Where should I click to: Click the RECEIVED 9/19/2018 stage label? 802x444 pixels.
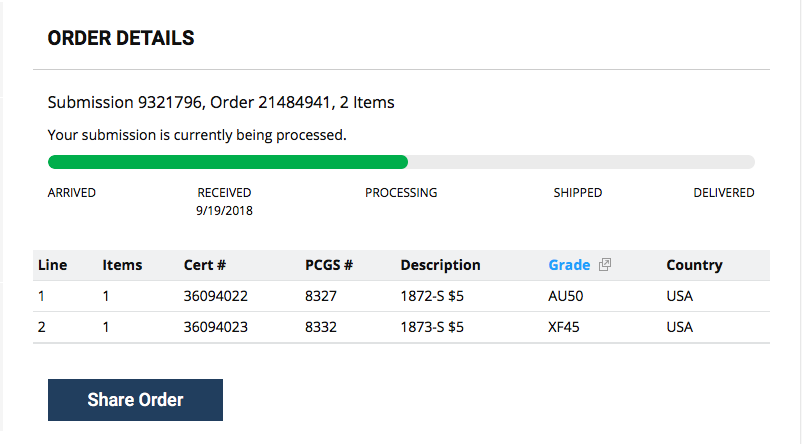point(225,202)
